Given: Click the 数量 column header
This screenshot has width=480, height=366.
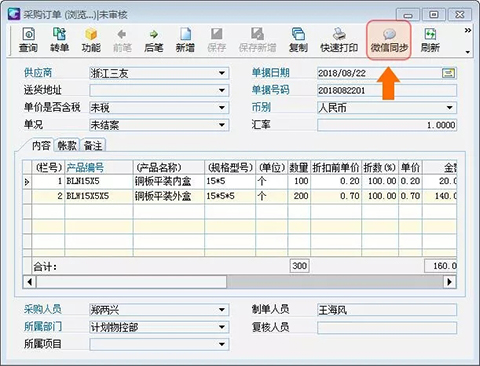Looking at the screenshot, I should click(299, 167).
